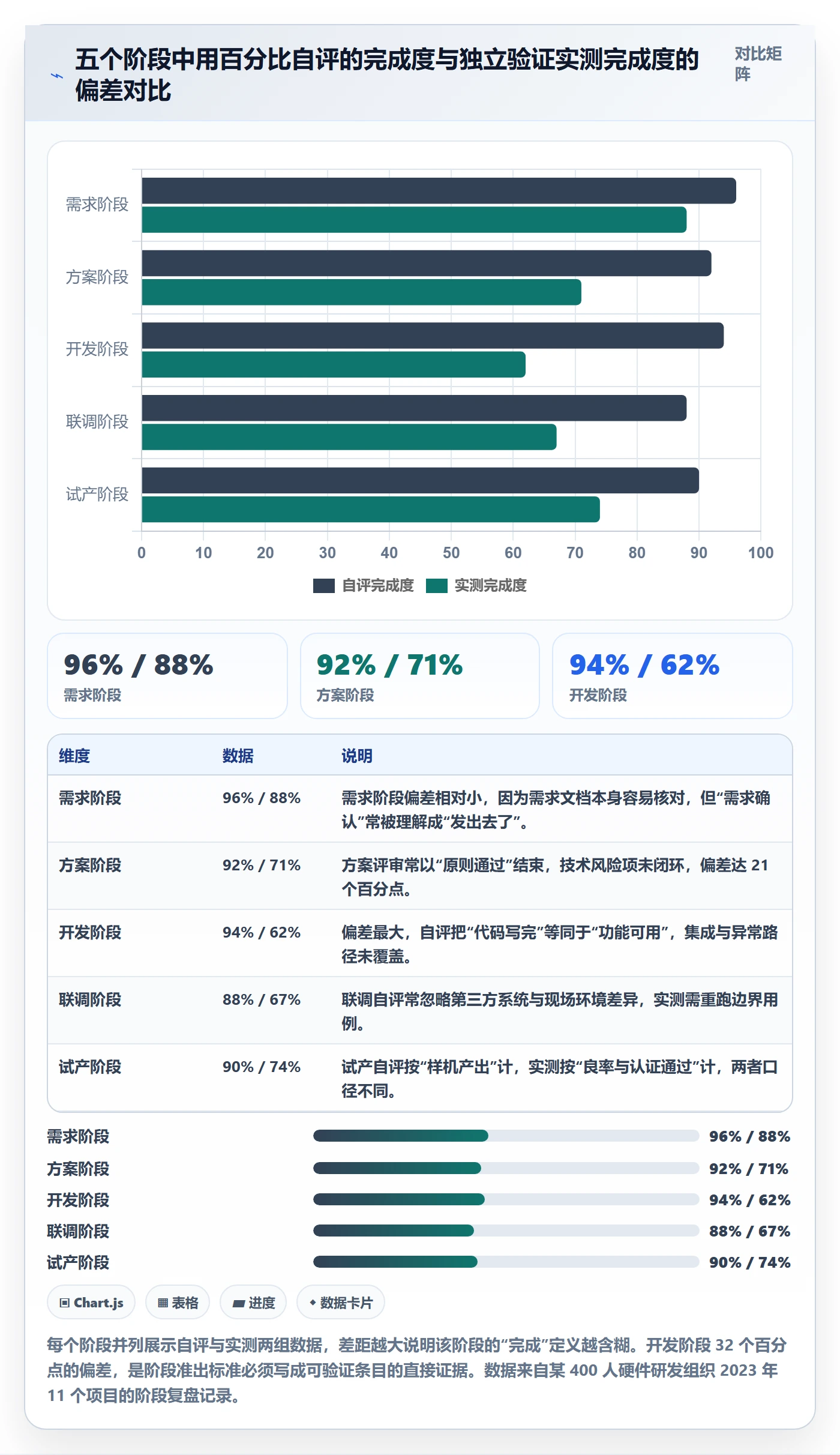Click the dark 自评 bar for 需求阶段
The image size is (840, 1455).
(439, 191)
